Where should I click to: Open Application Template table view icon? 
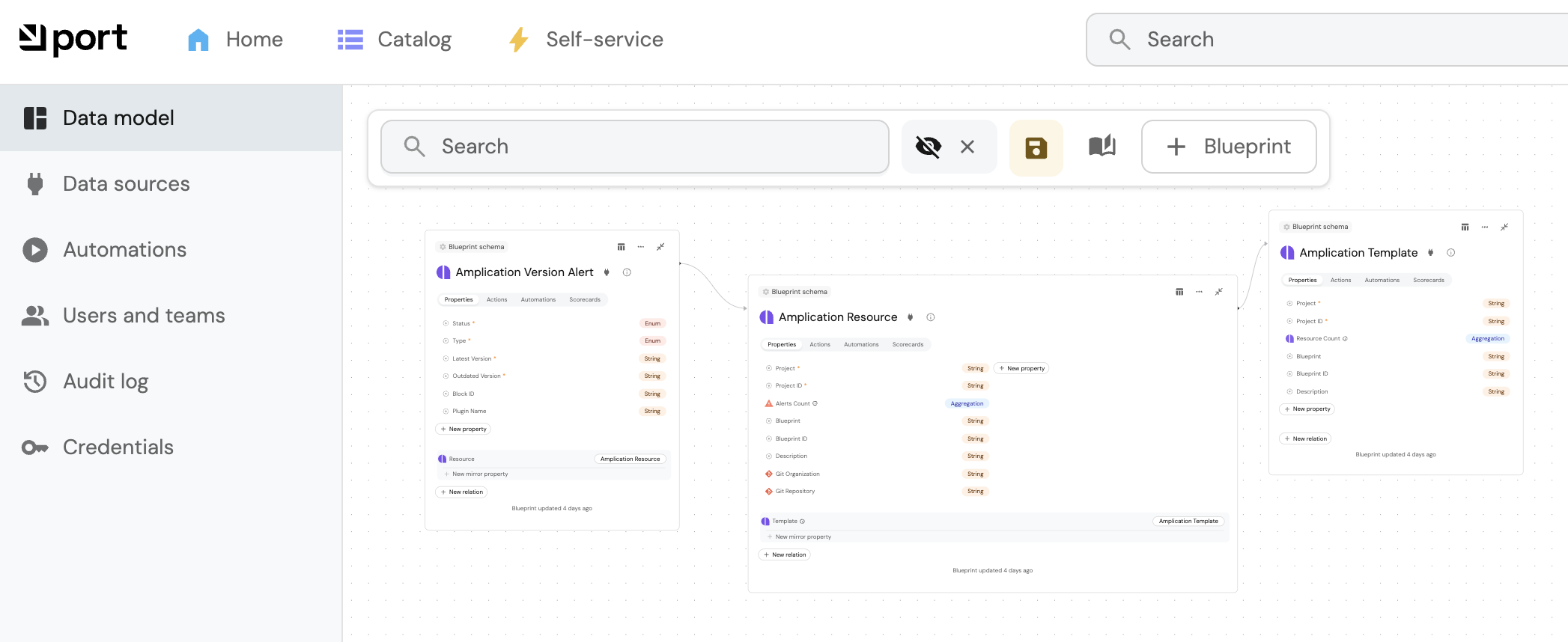[x=1465, y=227]
